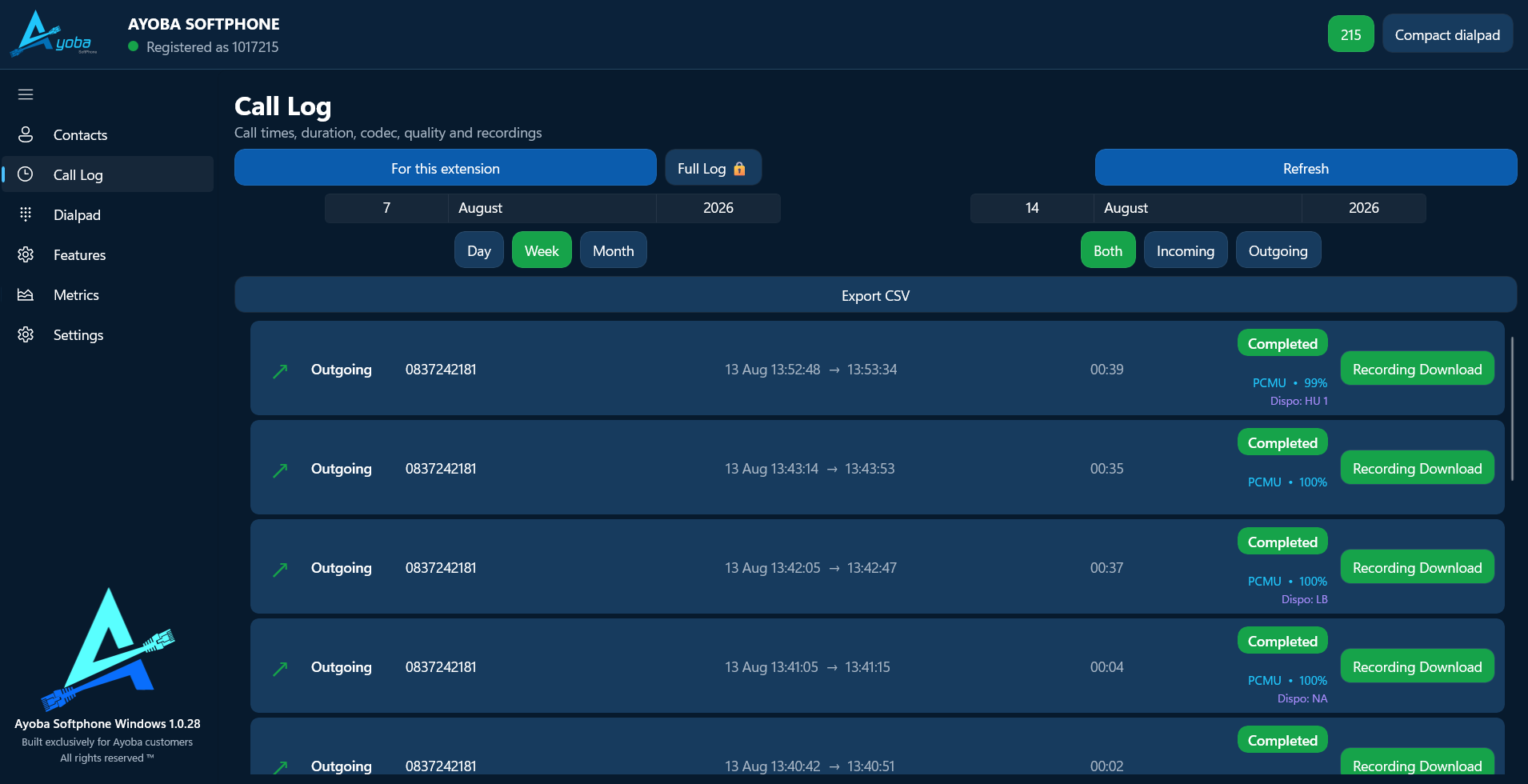Open the Metrics page
This screenshot has height=784, width=1528.
107,294
